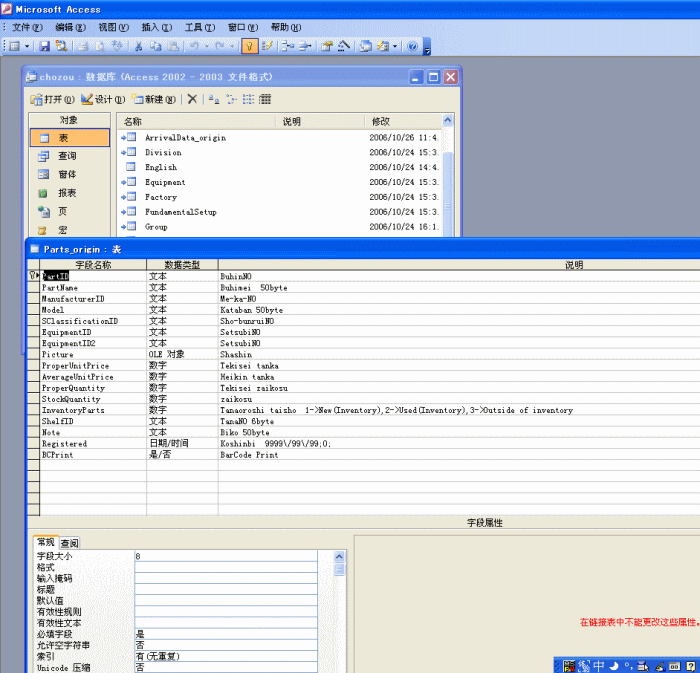Click the Insert Rows icon
700x673 pixels.
288,46
